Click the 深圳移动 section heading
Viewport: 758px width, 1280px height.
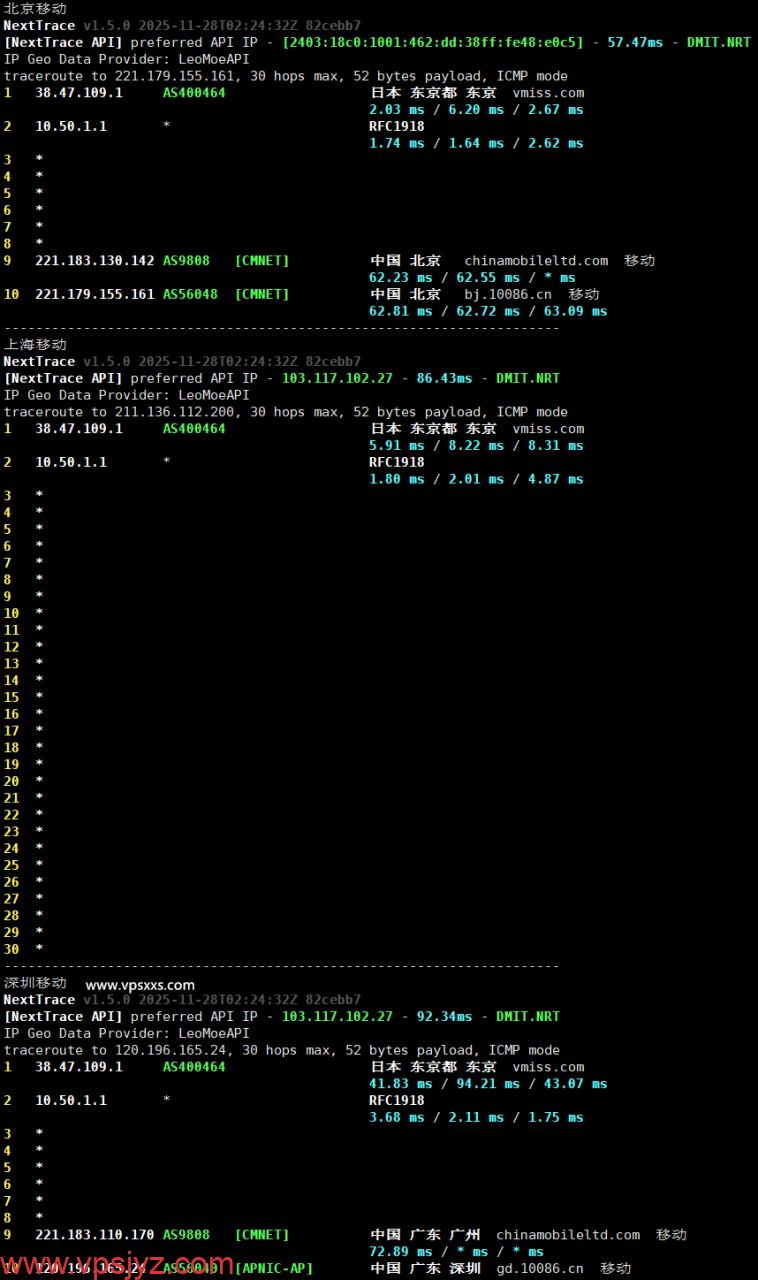35,983
